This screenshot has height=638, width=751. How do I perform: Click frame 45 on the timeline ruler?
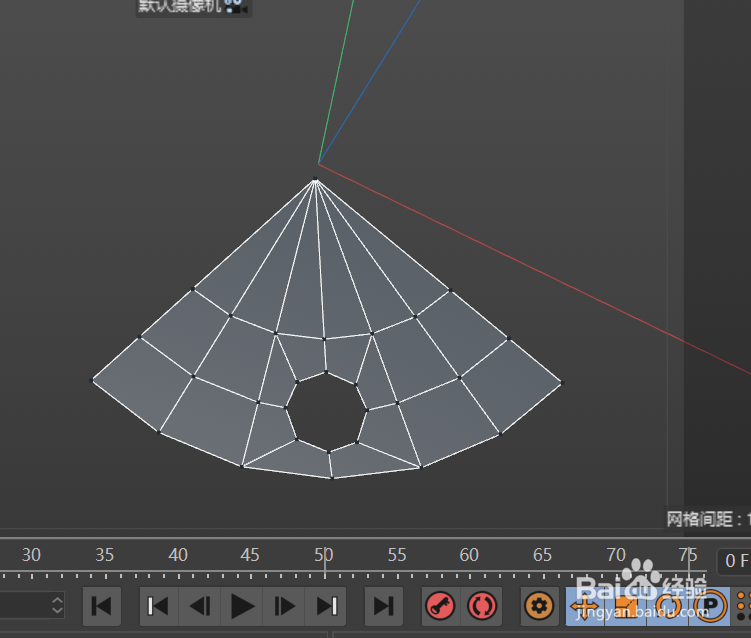pos(250,555)
